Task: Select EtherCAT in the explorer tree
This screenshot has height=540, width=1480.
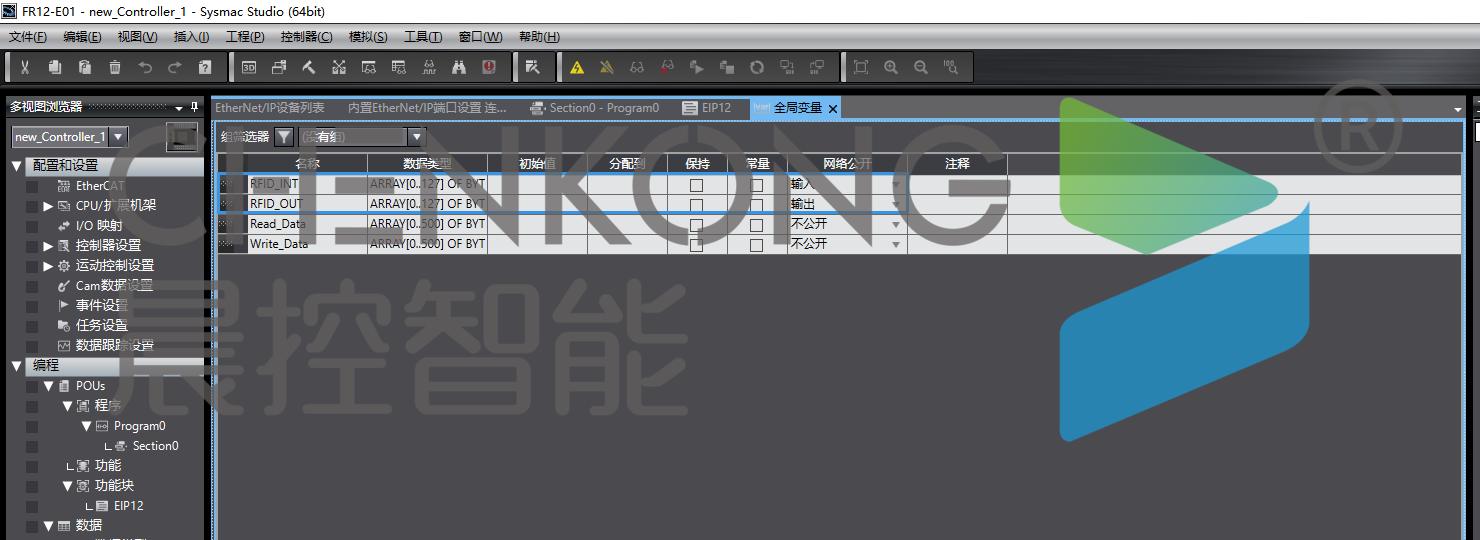Action: 100,186
